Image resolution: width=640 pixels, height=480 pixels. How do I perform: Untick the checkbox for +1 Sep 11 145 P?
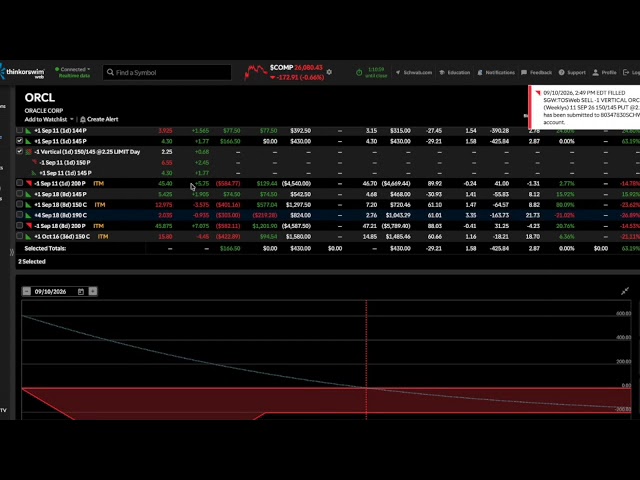pyautogui.click(x=19, y=141)
